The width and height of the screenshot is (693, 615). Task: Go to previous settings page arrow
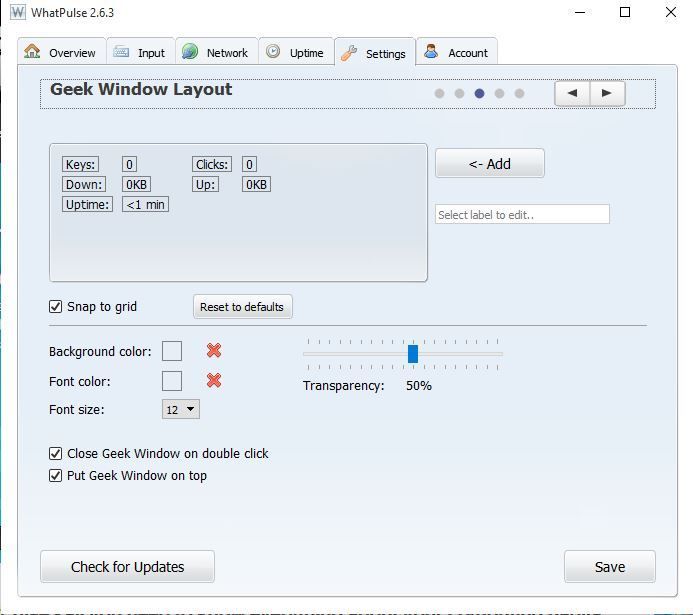point(572,93)
